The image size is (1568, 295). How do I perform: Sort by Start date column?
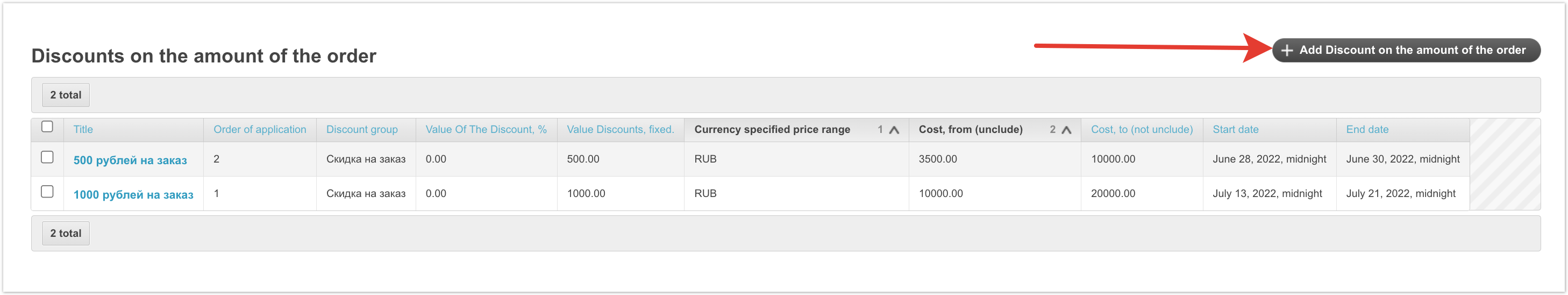[1235, 129]
